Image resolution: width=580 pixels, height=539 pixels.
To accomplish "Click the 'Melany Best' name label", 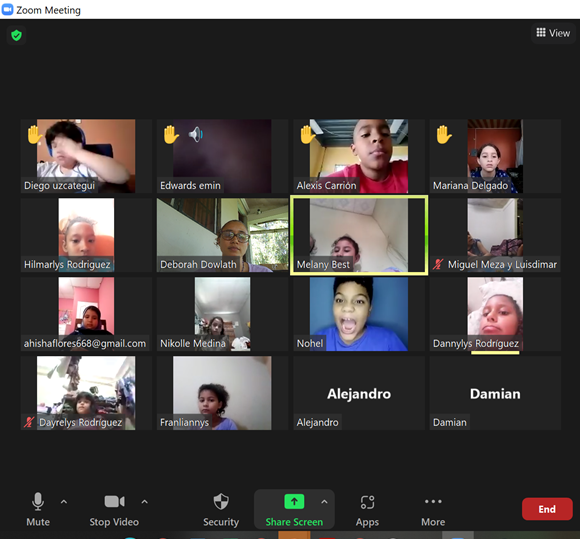I will click(323, 265).
